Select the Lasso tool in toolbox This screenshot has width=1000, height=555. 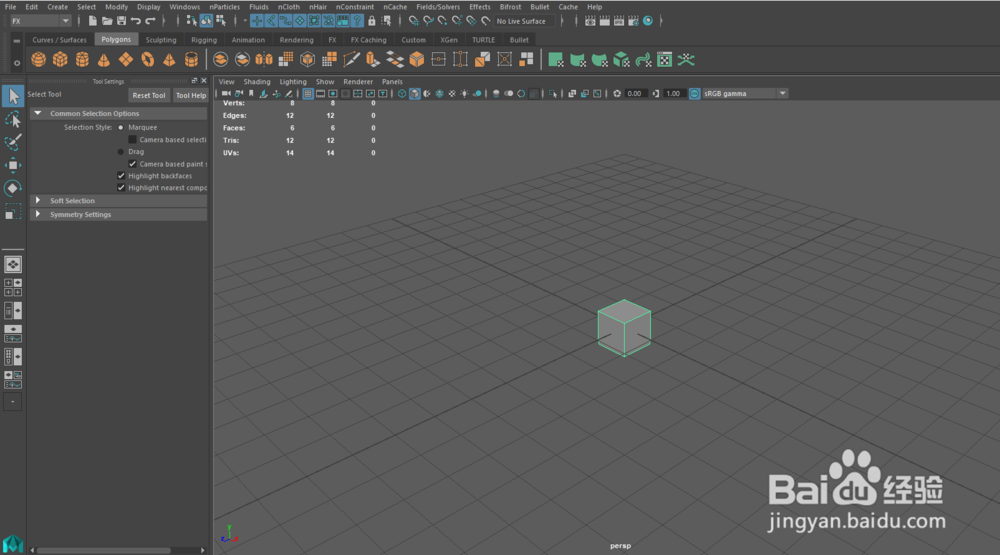point(13,119)
